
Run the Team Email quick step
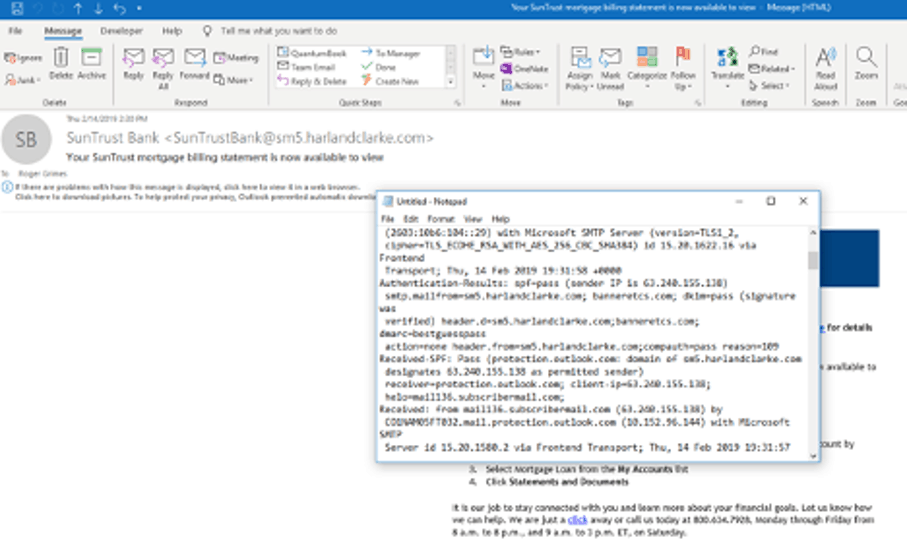(306, 67)
